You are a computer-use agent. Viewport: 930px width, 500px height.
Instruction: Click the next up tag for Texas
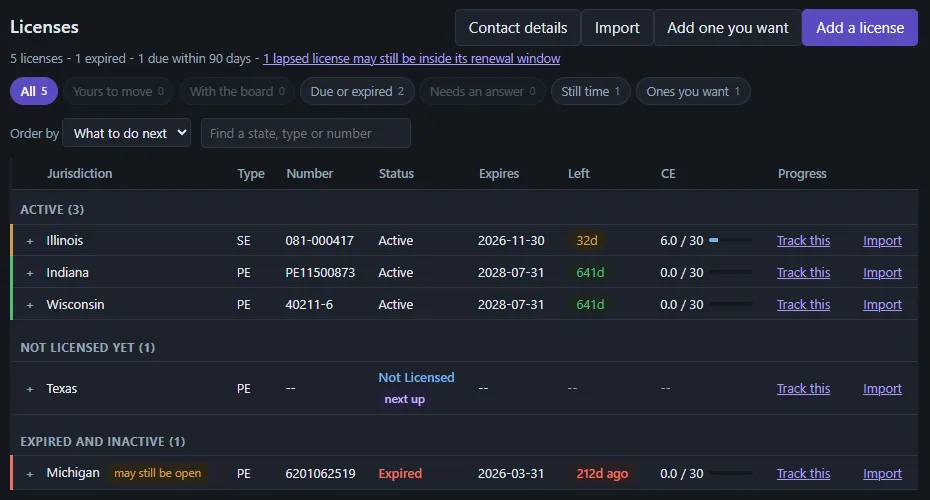405,399
